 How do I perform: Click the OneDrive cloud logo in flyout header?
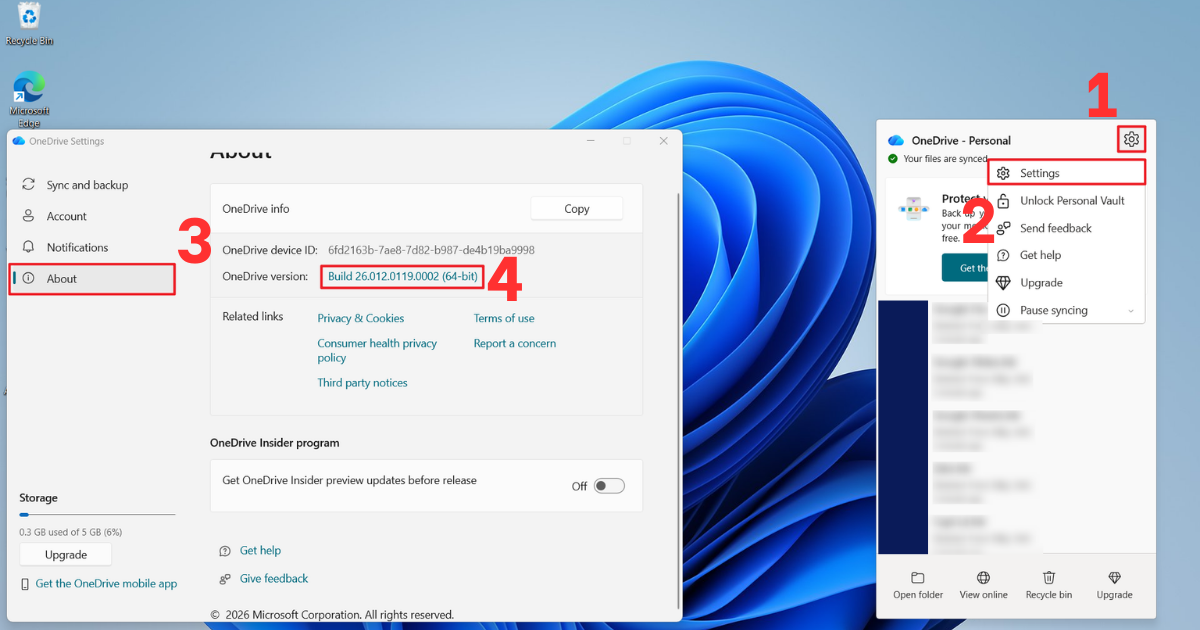point(896,140)
